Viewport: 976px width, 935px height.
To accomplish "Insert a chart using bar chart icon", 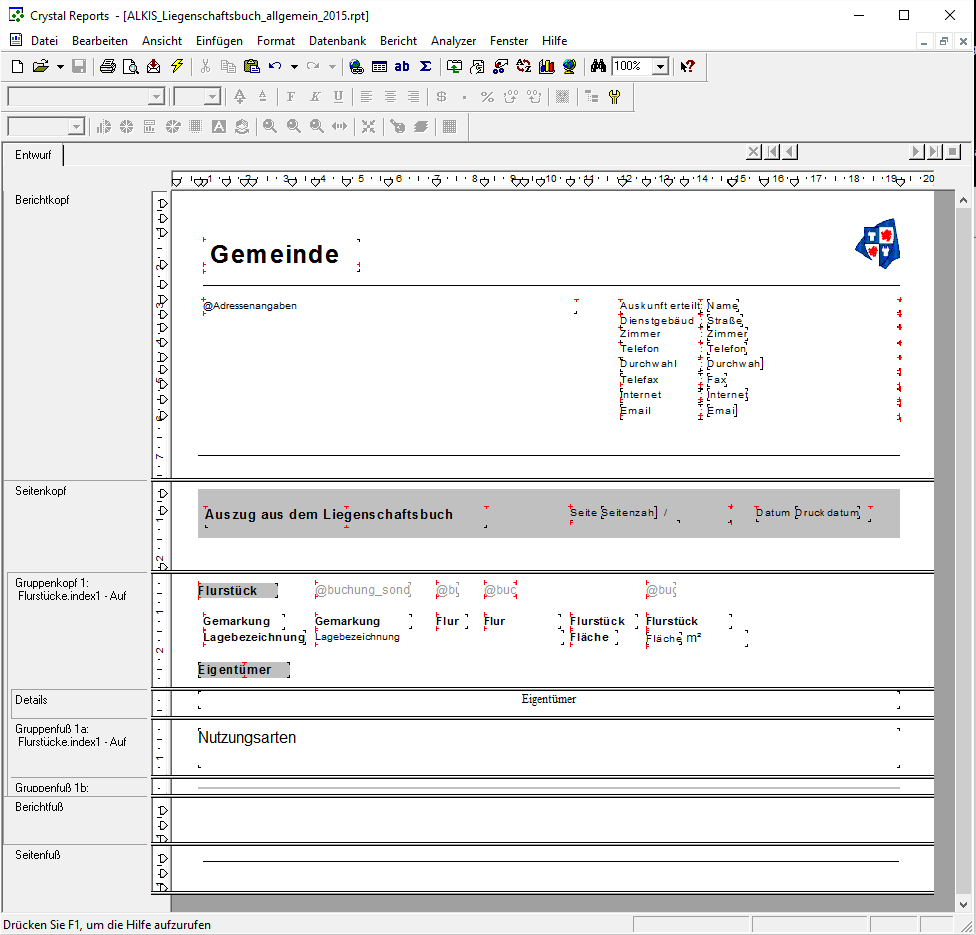I will coord(546,66).
